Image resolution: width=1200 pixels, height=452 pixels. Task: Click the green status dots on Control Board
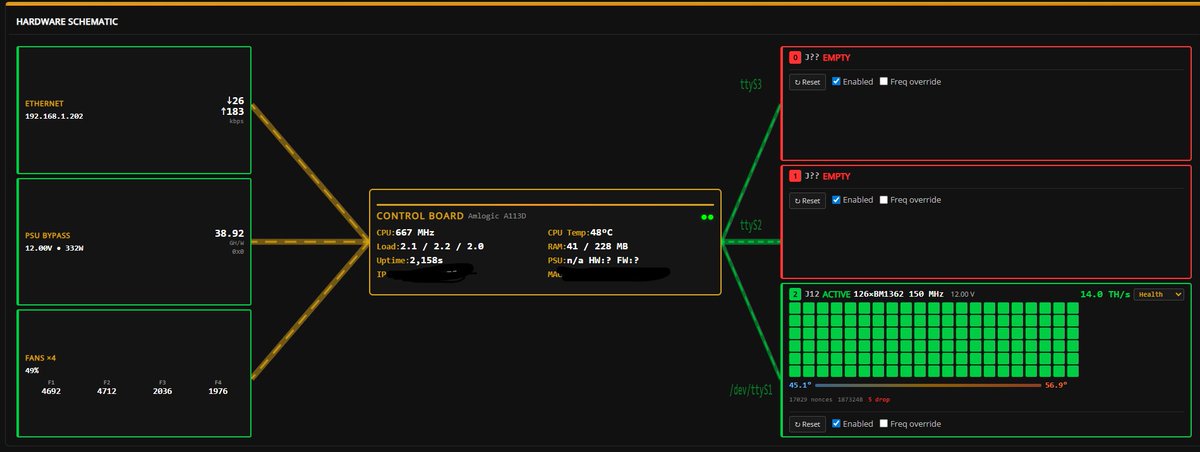[x=707, y=216]
